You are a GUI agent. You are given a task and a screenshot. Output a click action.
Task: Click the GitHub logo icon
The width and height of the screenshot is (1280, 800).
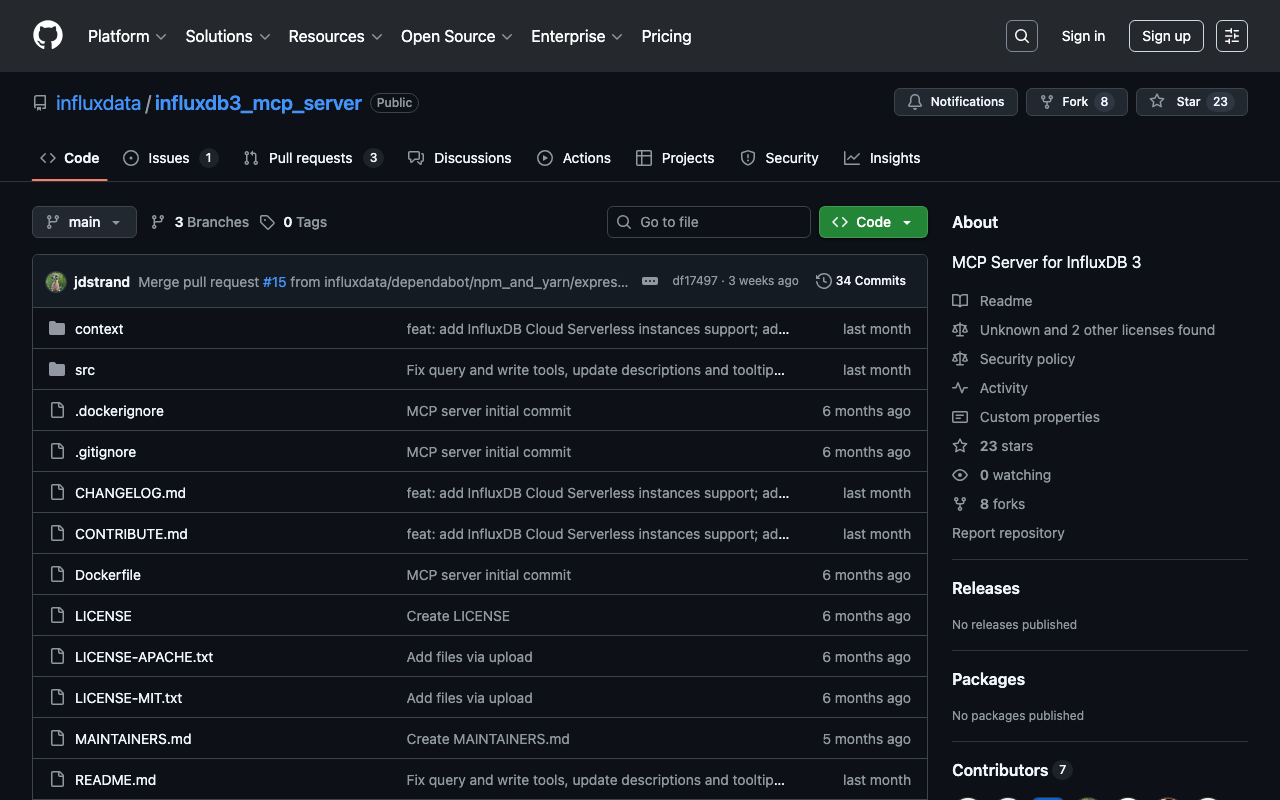tap(48, 36)
